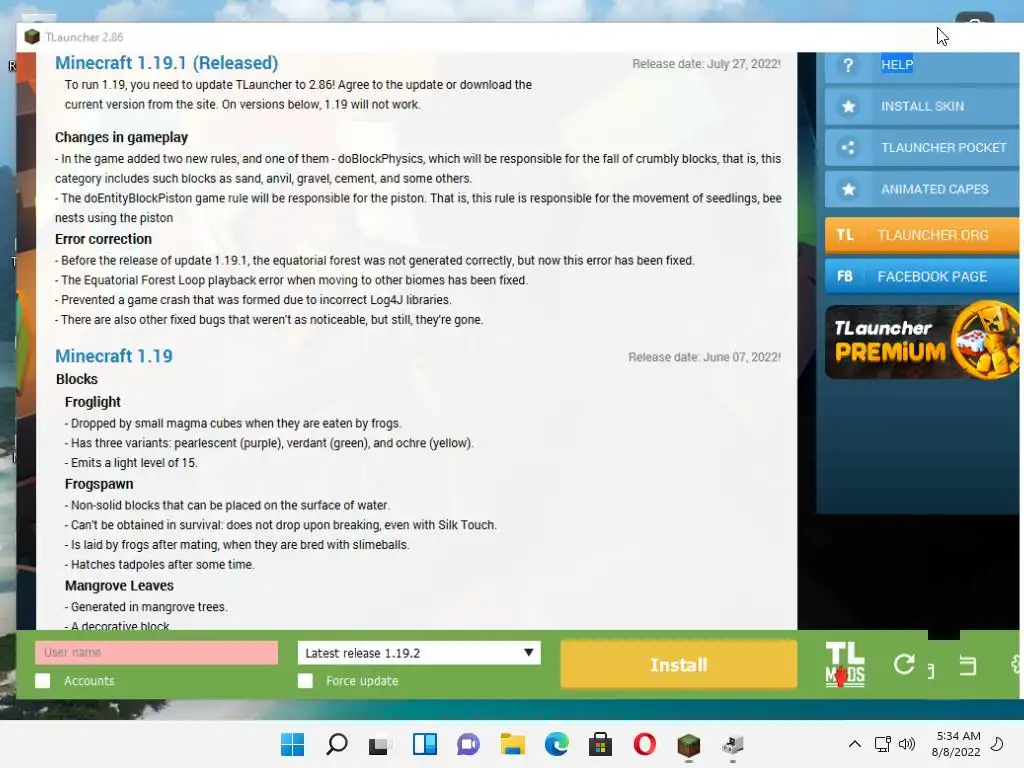Click the refresh versions icon
Viewport: 1024px width, 768px height.
[904, 665]
